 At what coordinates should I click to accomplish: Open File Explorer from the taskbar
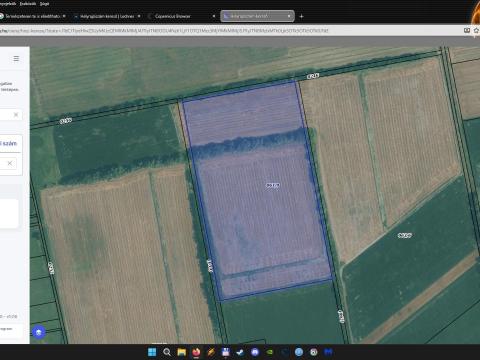click(182, 352)
